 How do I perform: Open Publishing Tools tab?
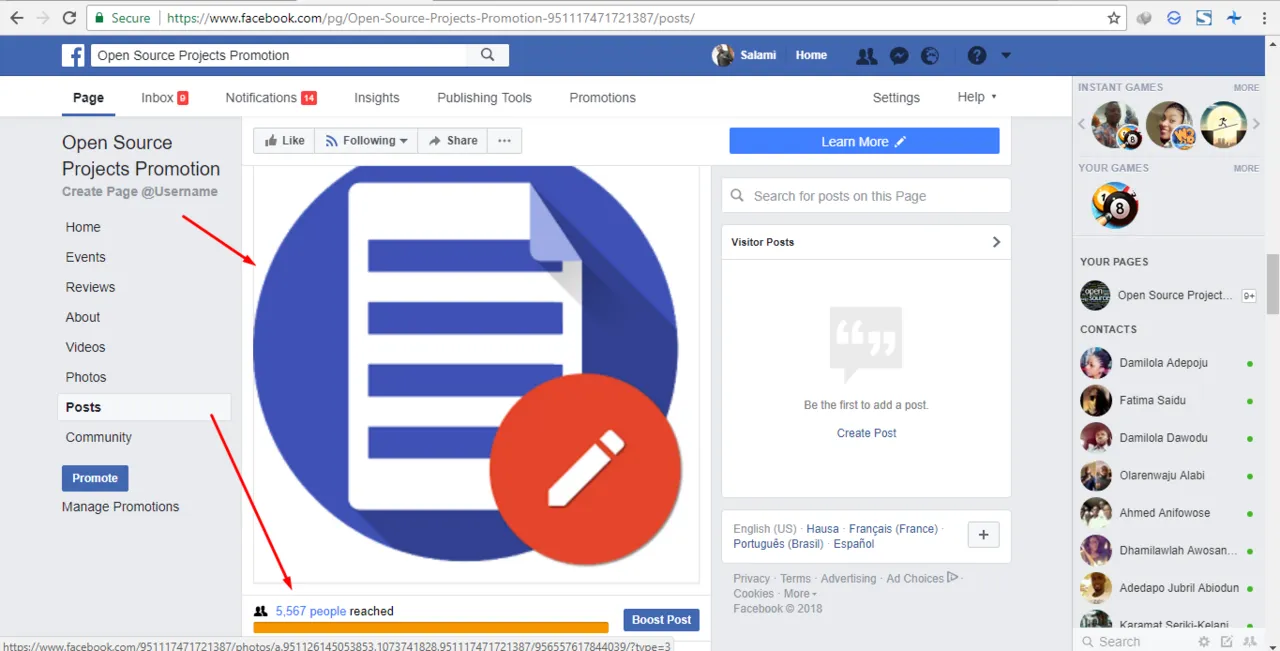click(484, 98)
